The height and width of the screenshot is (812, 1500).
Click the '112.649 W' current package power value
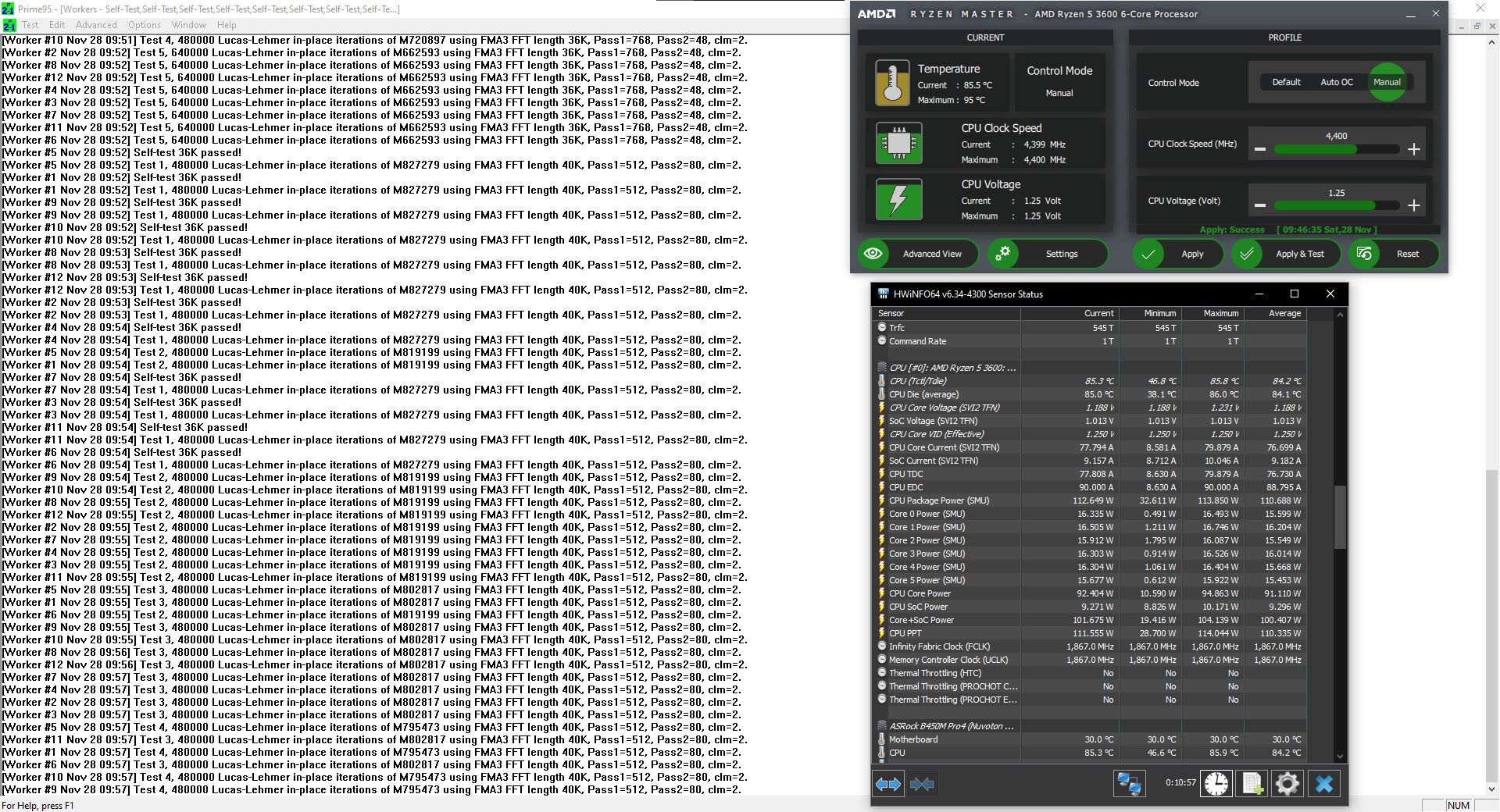[x=1093, y=500]
